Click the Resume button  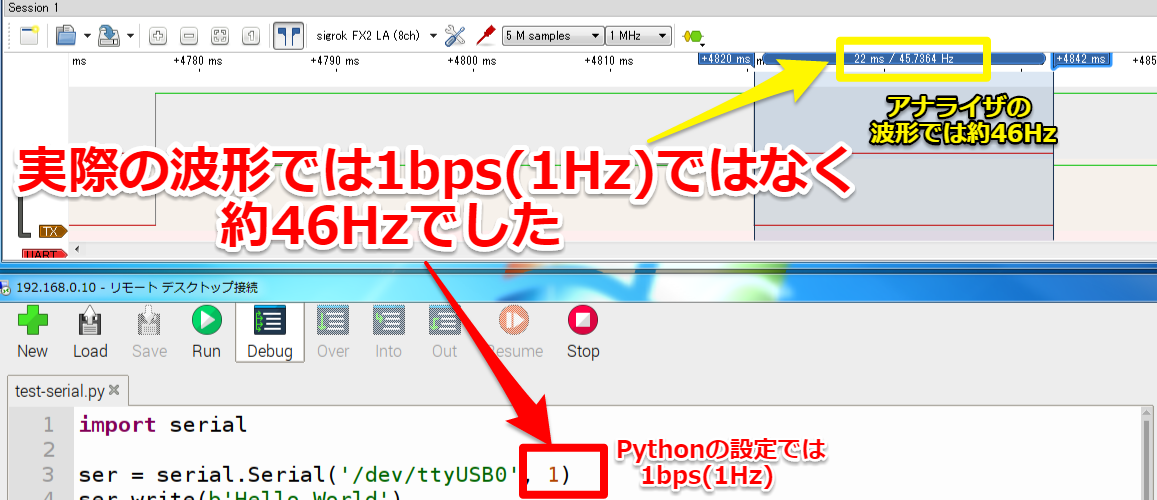tap(515, 333)
